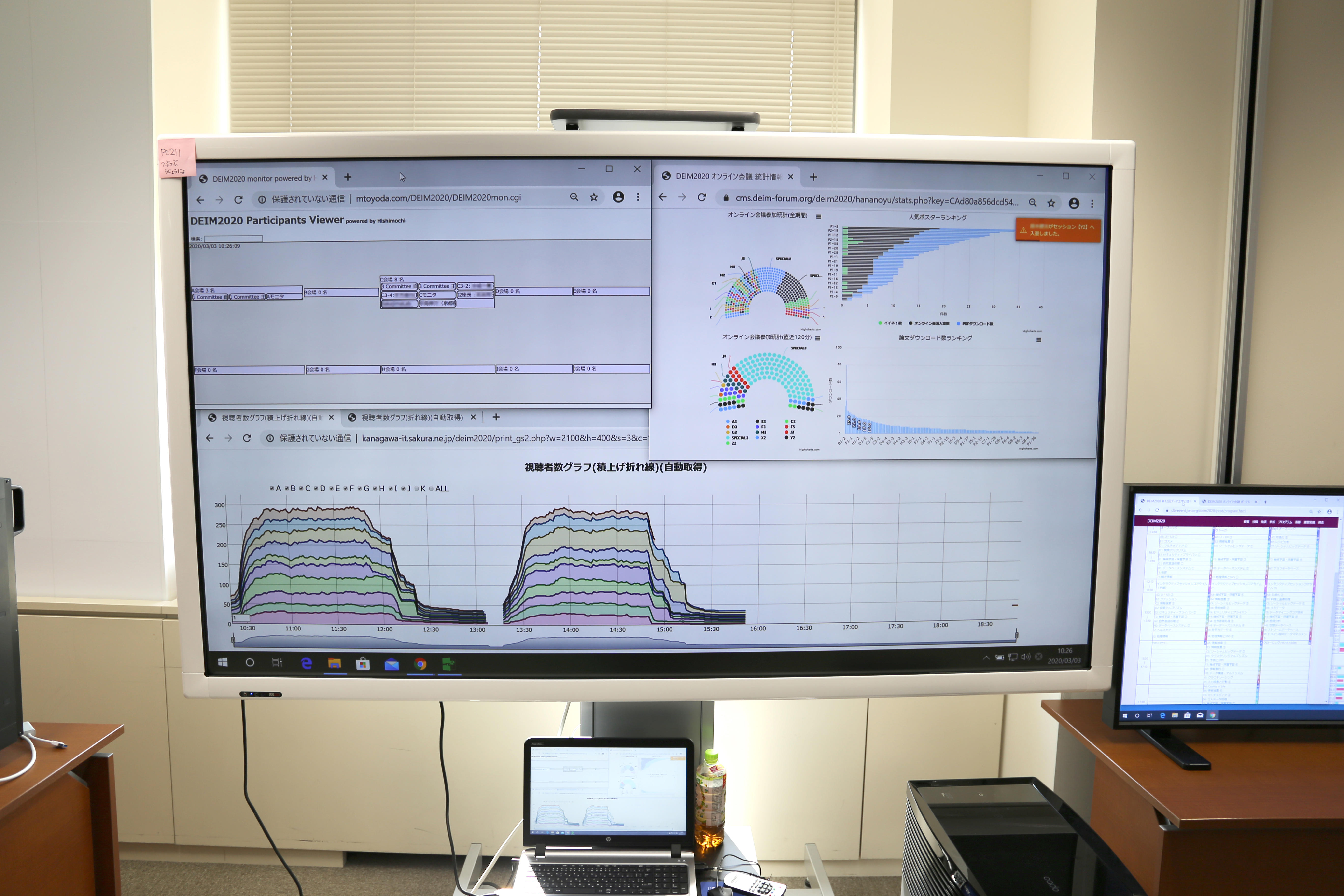The width and height of the screenshot is (1344, 896).
Task: Click the padlock icon in stats address bar
Action: [x=726, y=198]
